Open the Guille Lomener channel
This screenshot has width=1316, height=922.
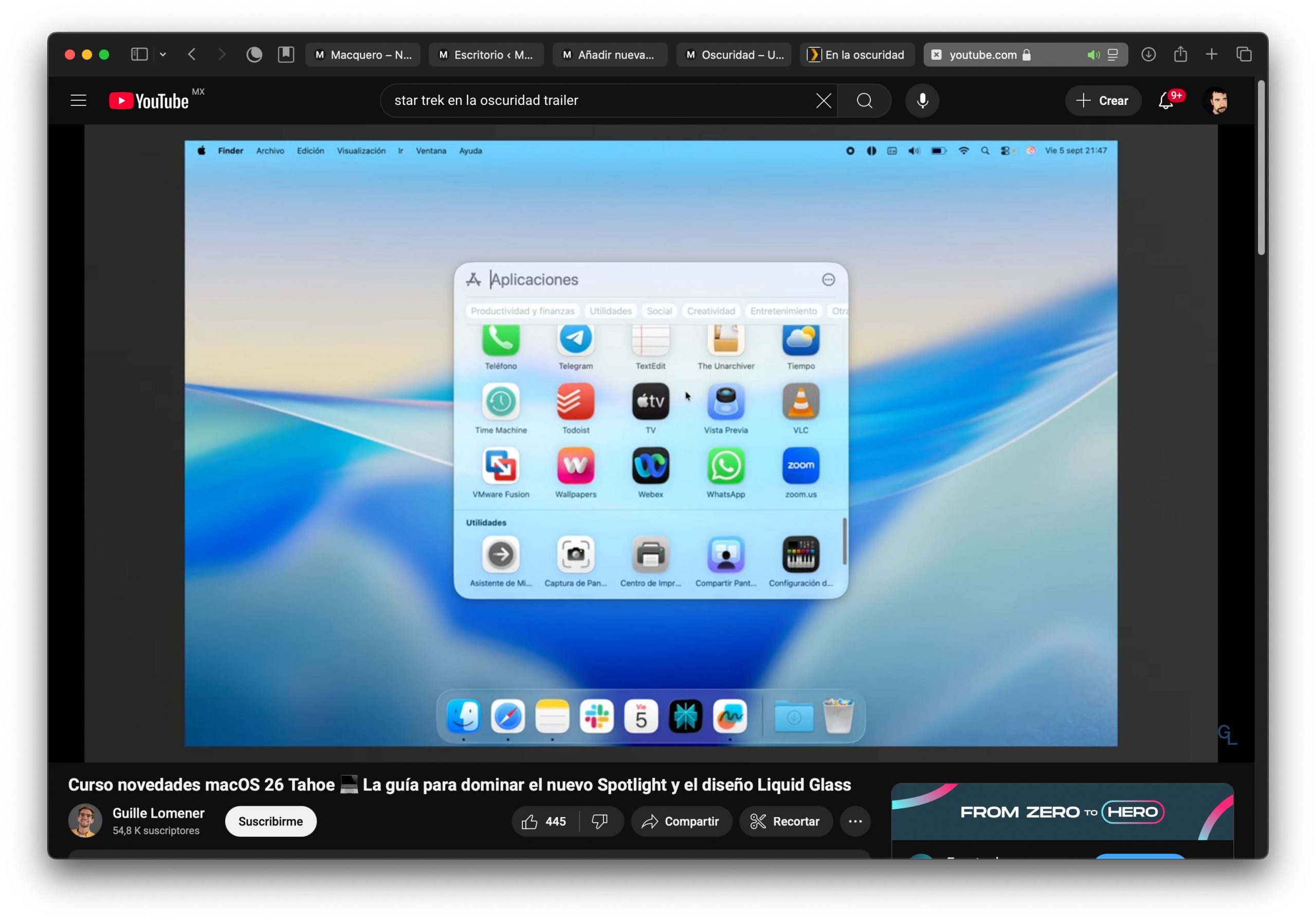coord(158,812)
